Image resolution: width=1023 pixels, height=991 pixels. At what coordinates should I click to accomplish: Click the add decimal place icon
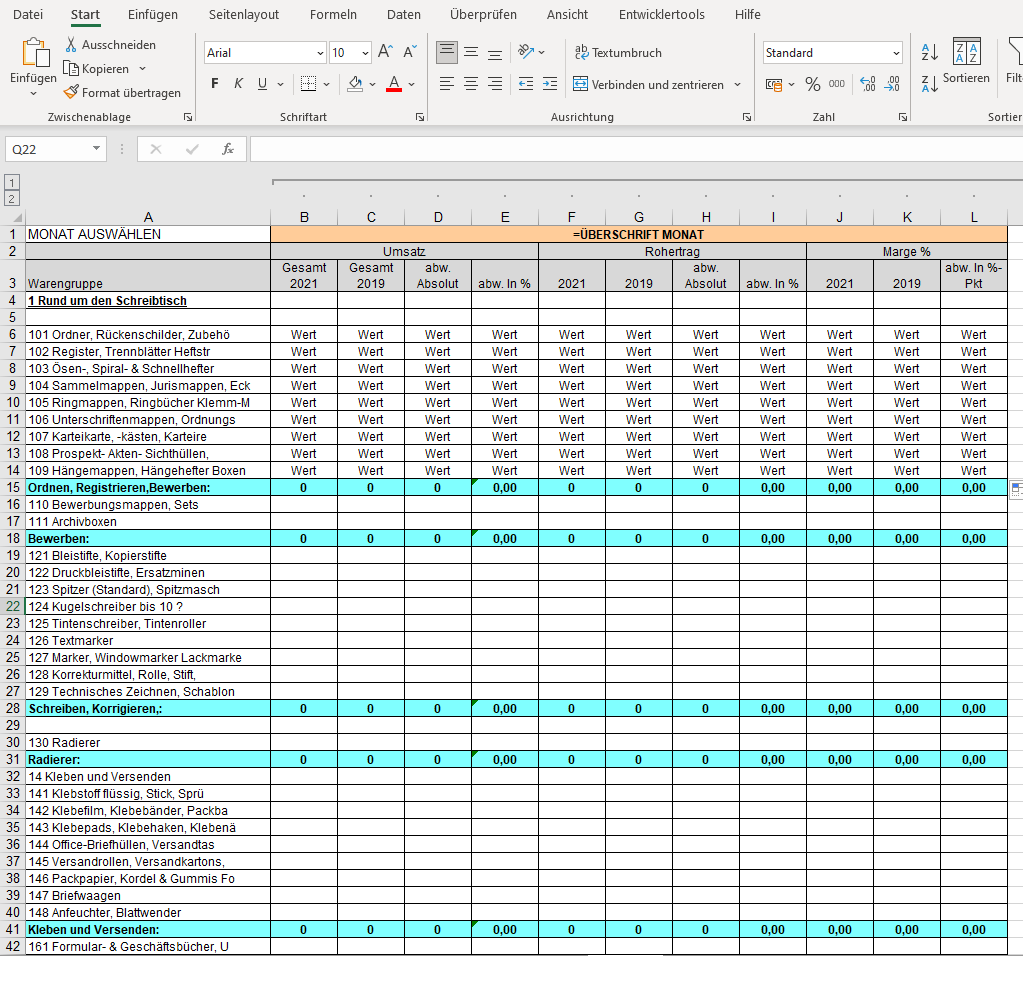coord(868,84)
